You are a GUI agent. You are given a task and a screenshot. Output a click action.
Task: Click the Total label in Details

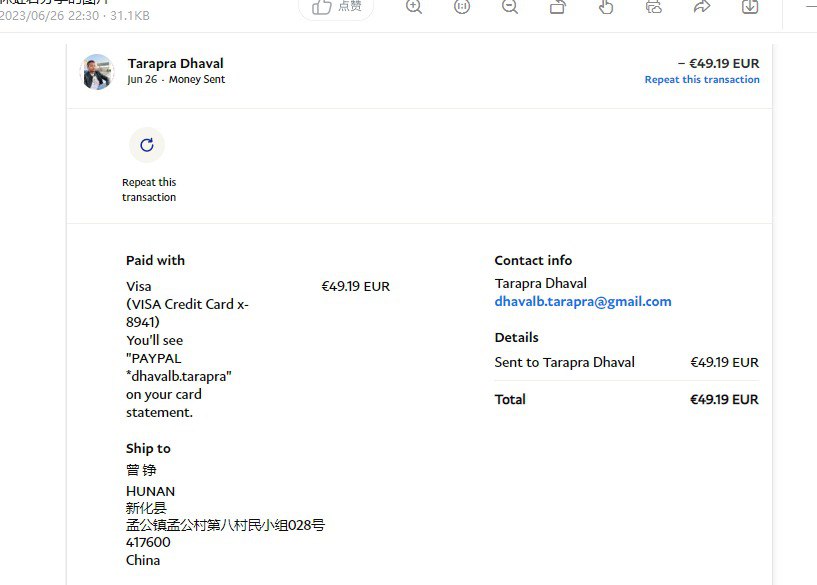[510, 399]
